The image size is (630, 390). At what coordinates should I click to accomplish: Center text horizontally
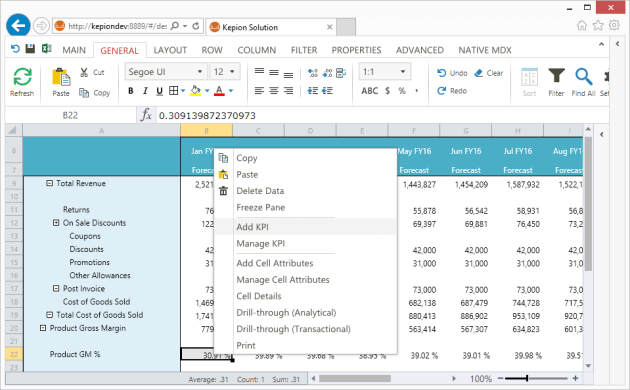coord(274,91)
